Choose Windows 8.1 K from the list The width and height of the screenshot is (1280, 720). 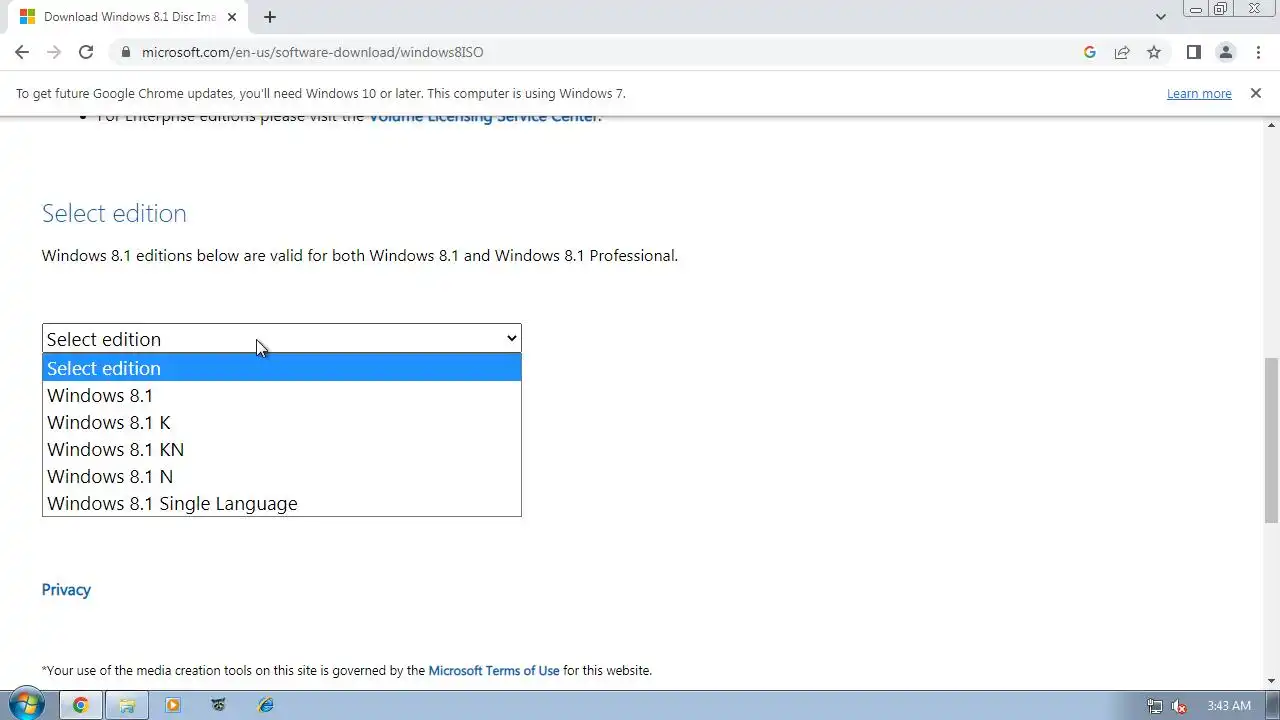[281, 422]
